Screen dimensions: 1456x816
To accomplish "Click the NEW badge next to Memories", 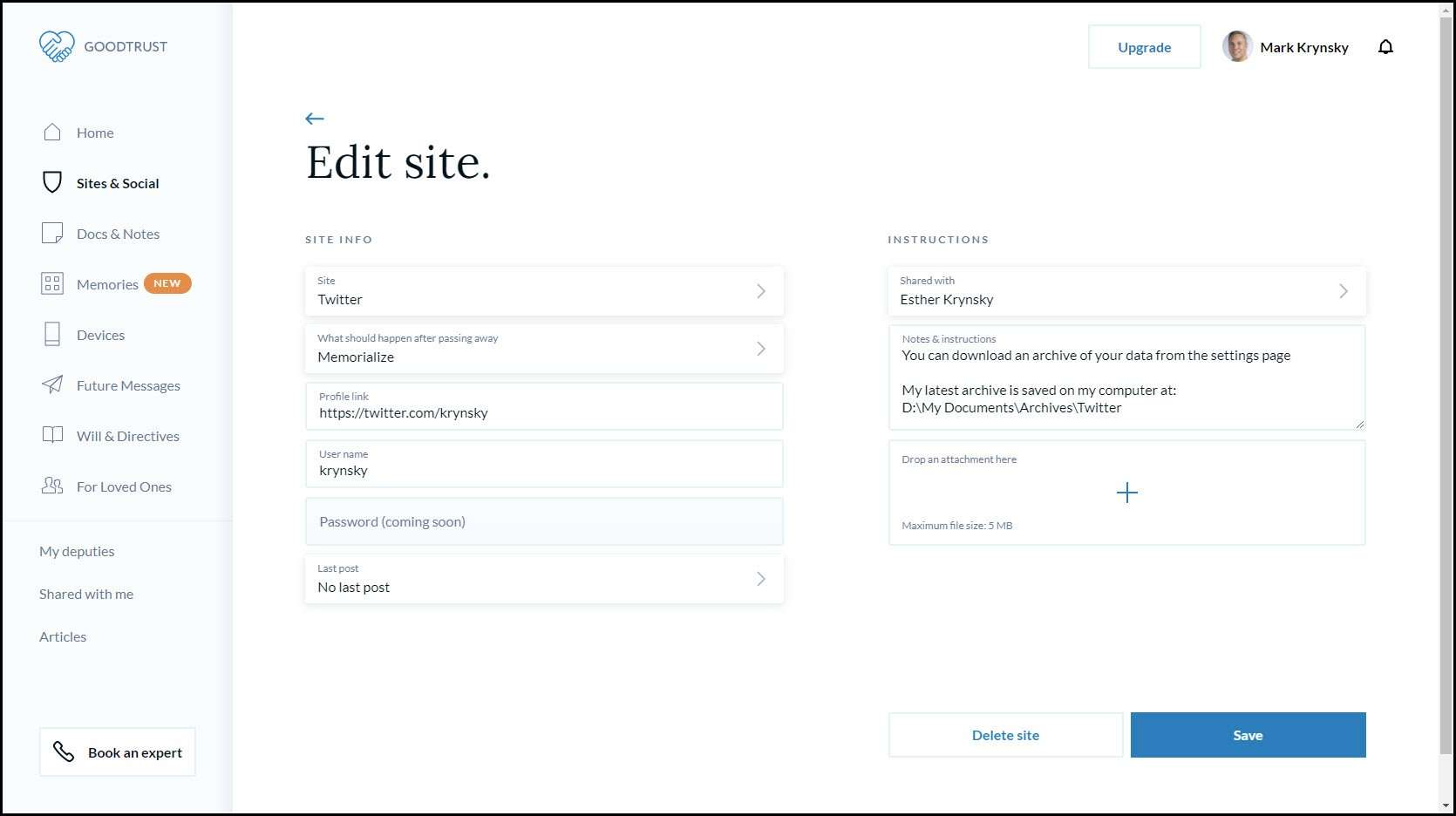I will click(x=167, y=283).
